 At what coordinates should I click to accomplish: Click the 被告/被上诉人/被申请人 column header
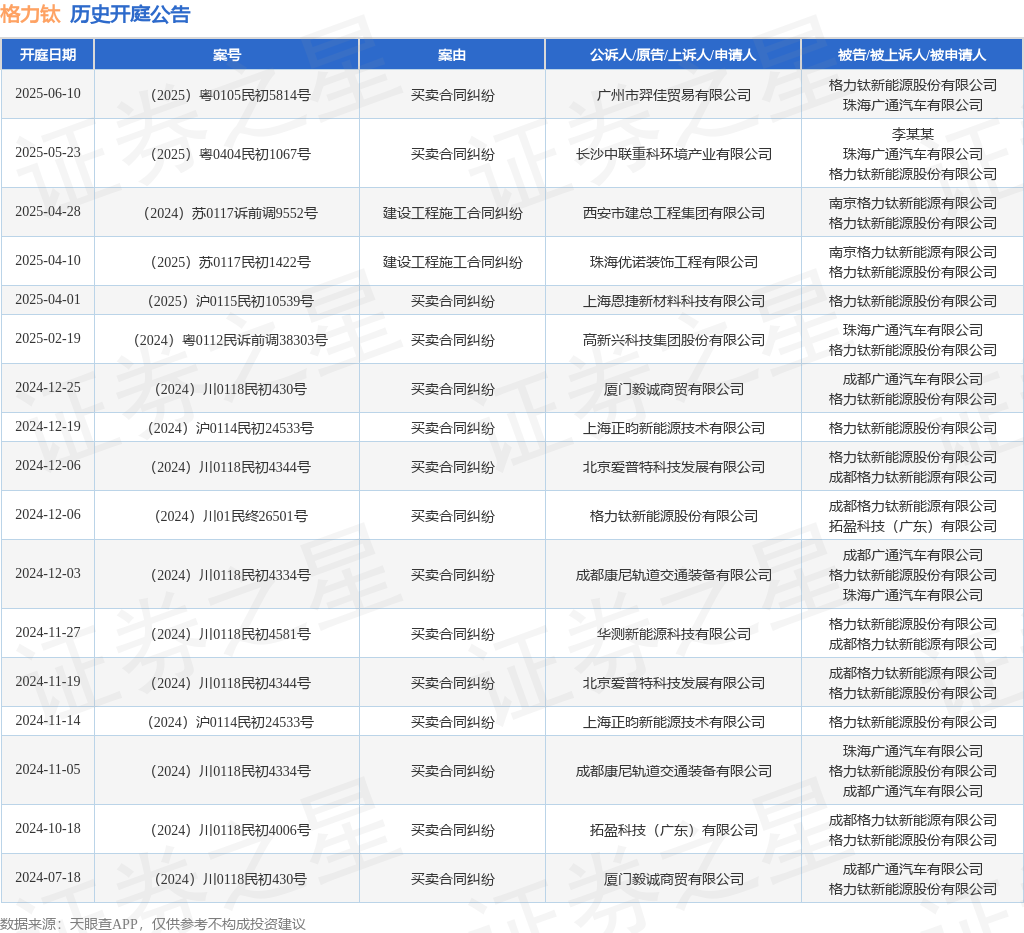click(x=912, y=55)
